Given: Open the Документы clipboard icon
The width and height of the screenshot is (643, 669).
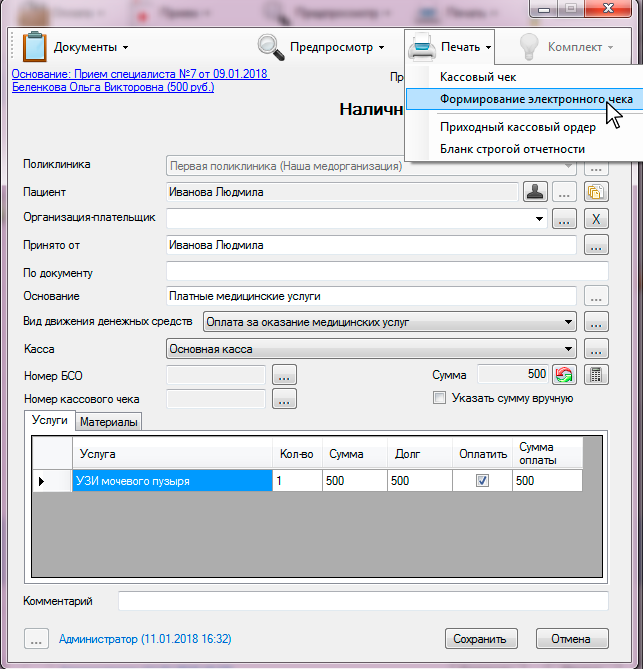Looking at the screenshot, I should coord(35,47).
